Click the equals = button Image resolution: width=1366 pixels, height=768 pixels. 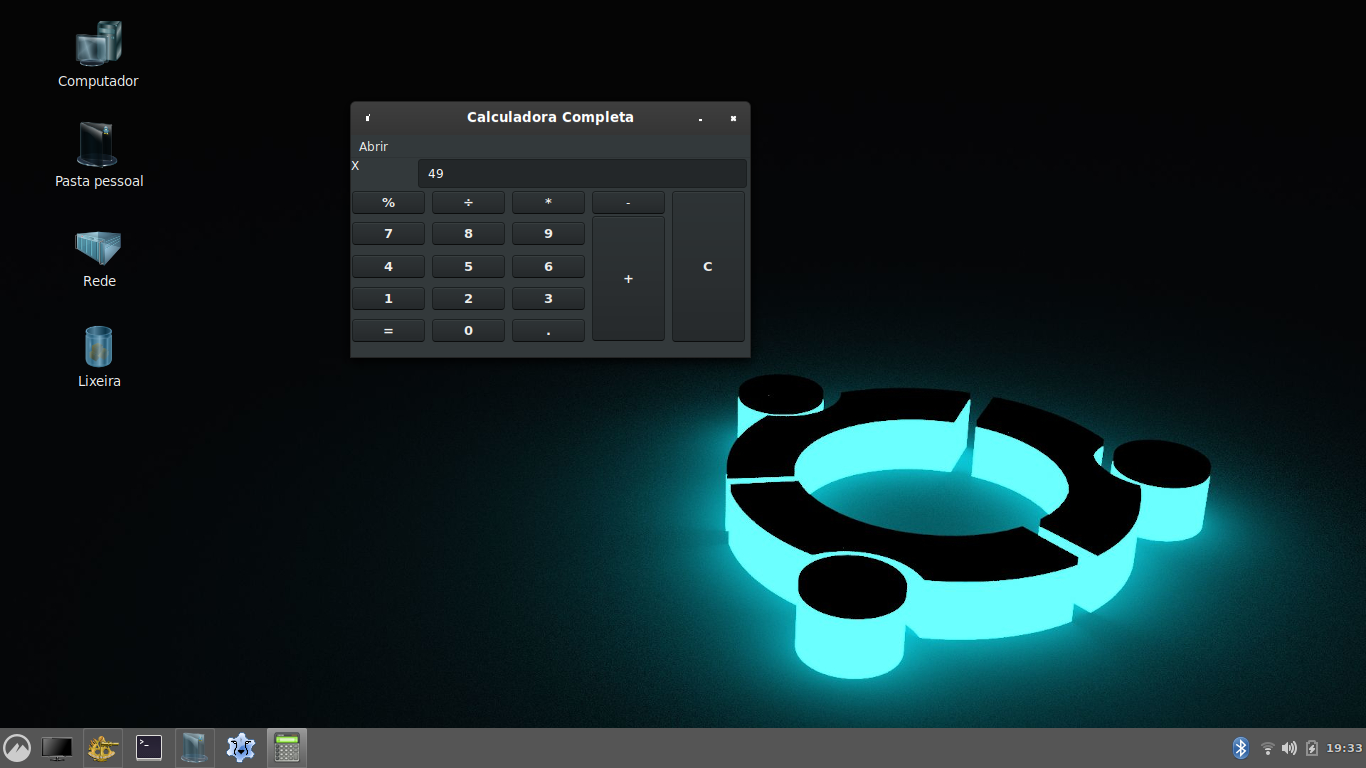[388, 330]
